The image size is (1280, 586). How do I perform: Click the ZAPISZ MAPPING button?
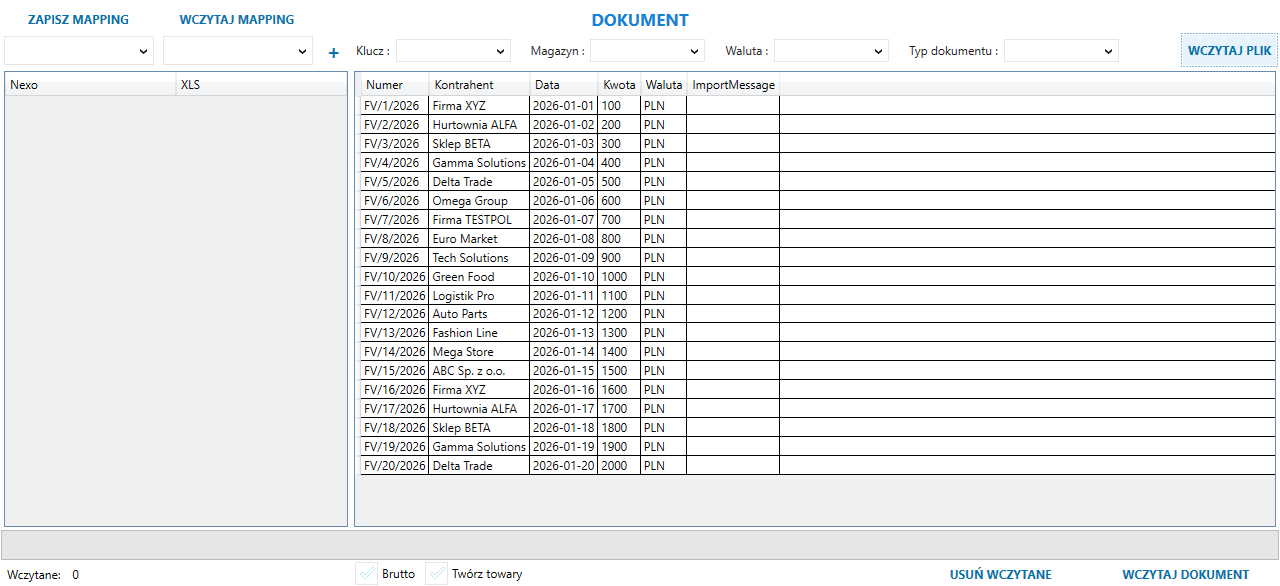click(x=78, y=20)
